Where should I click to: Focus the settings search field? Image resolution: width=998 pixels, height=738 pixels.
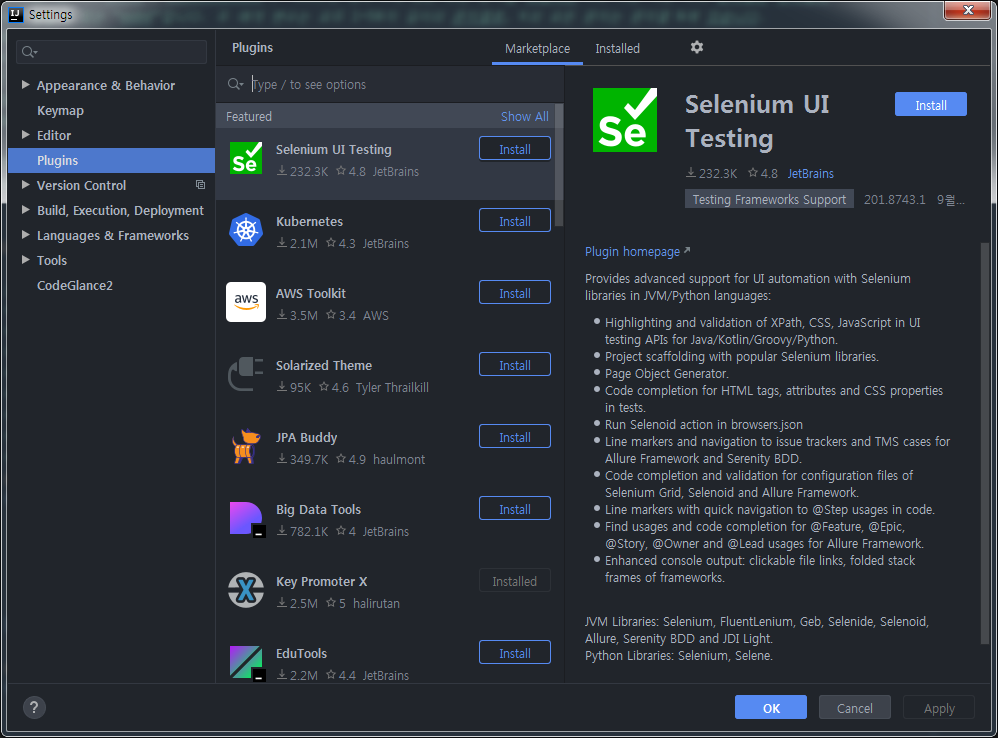click(x=111, y=52)
